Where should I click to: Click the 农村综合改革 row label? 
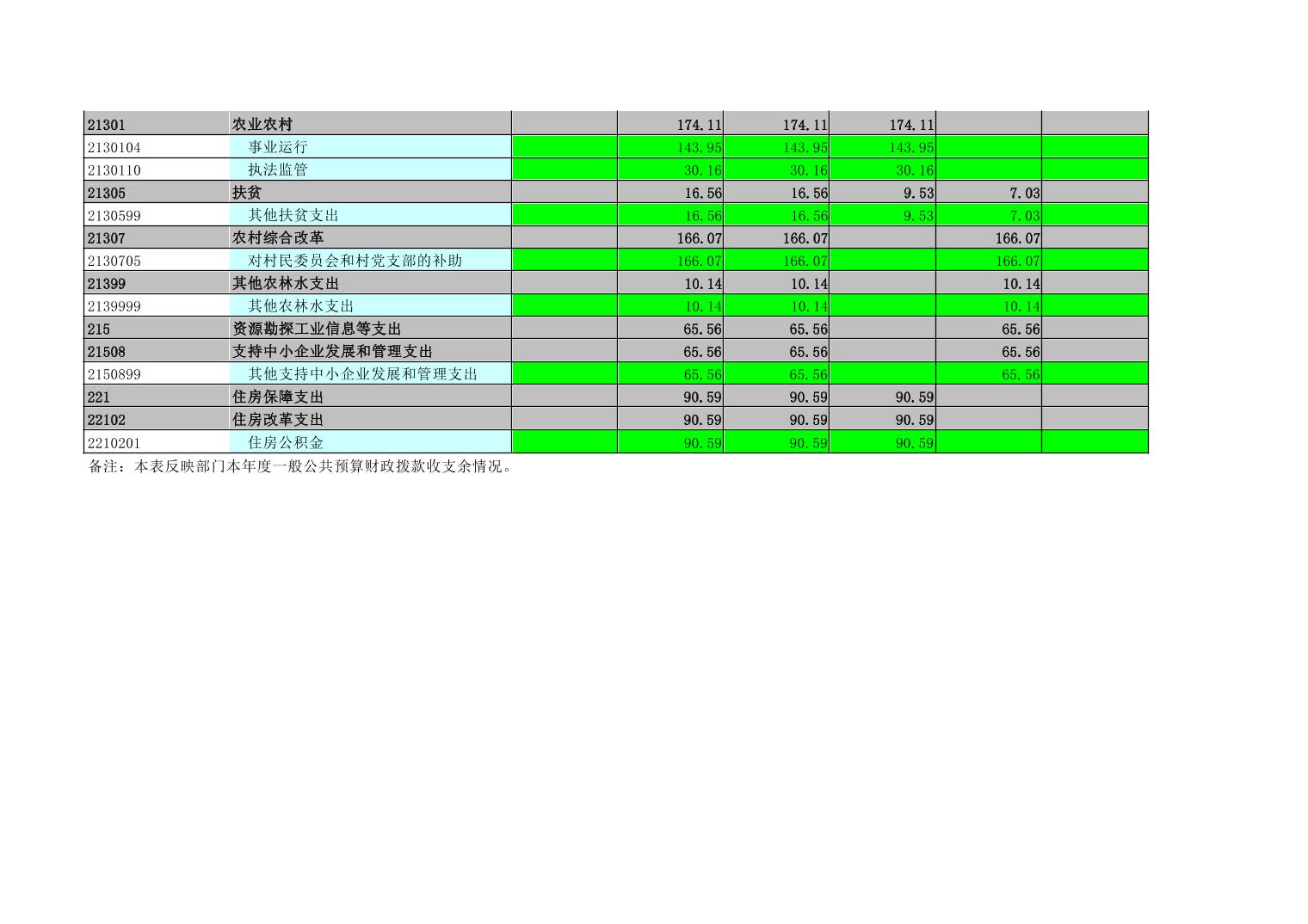278,237
